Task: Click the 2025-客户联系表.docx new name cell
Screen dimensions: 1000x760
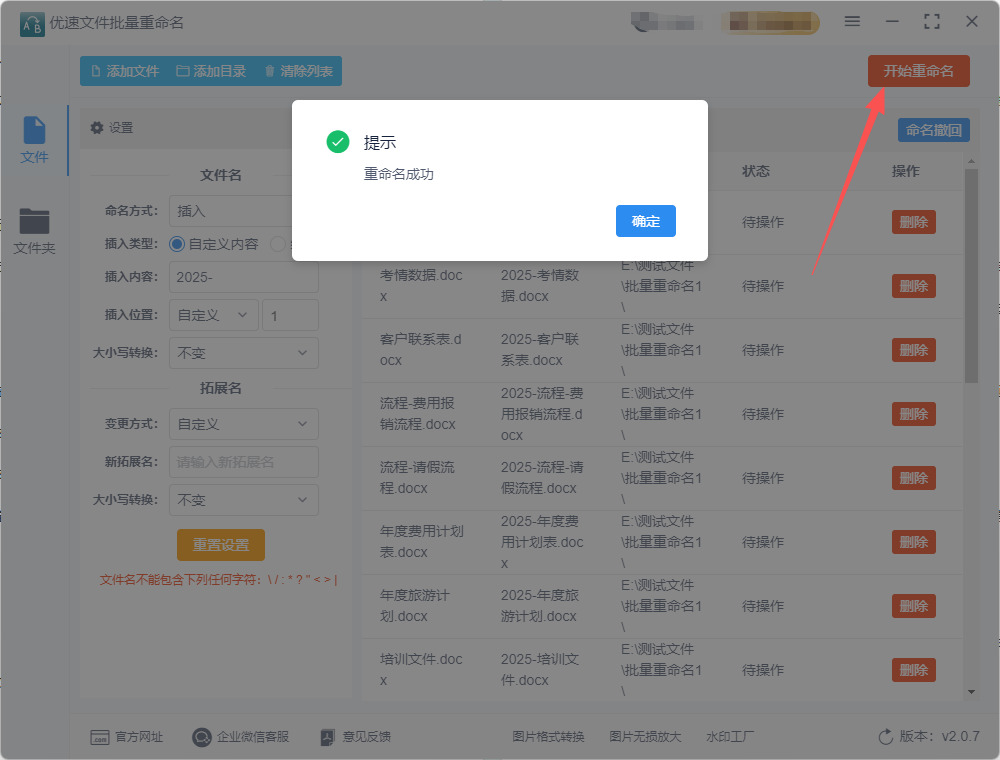Action: tap(540, 349)
